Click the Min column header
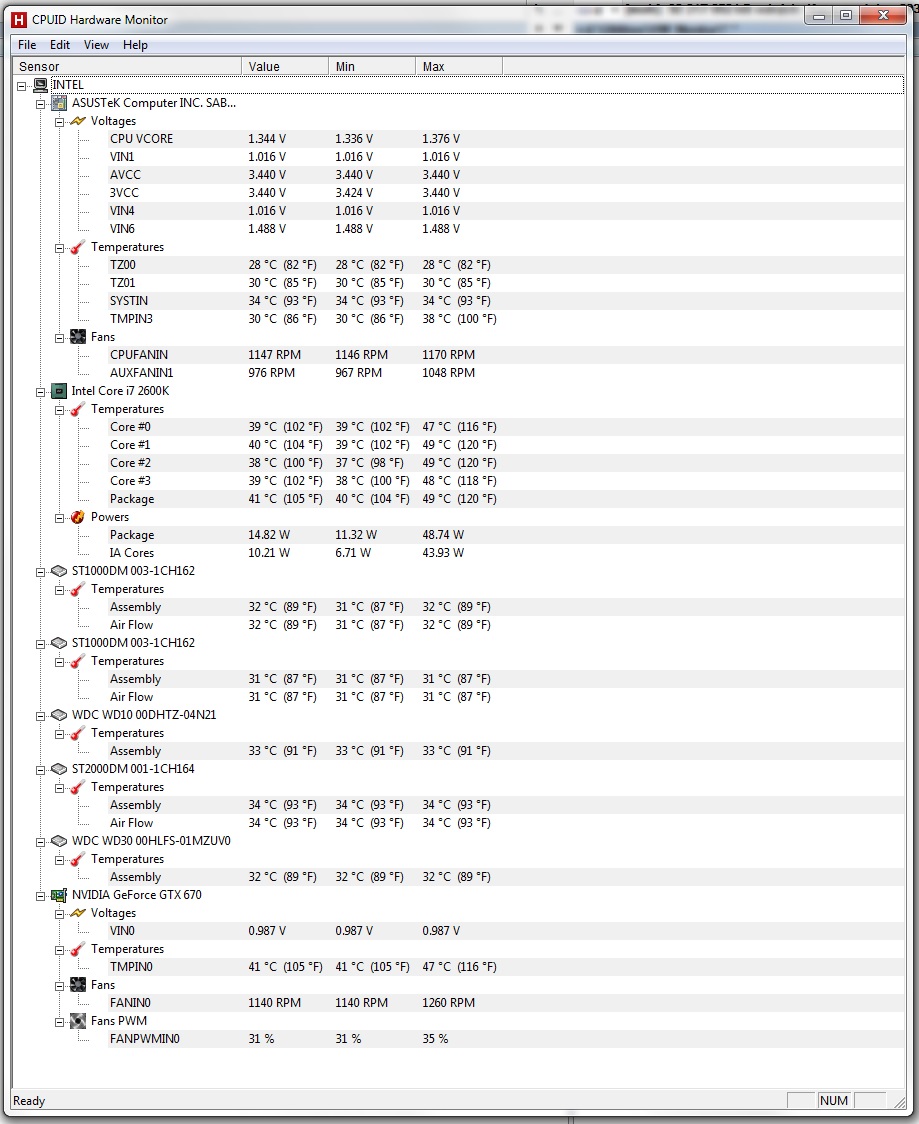 click(x=371, y=66)
